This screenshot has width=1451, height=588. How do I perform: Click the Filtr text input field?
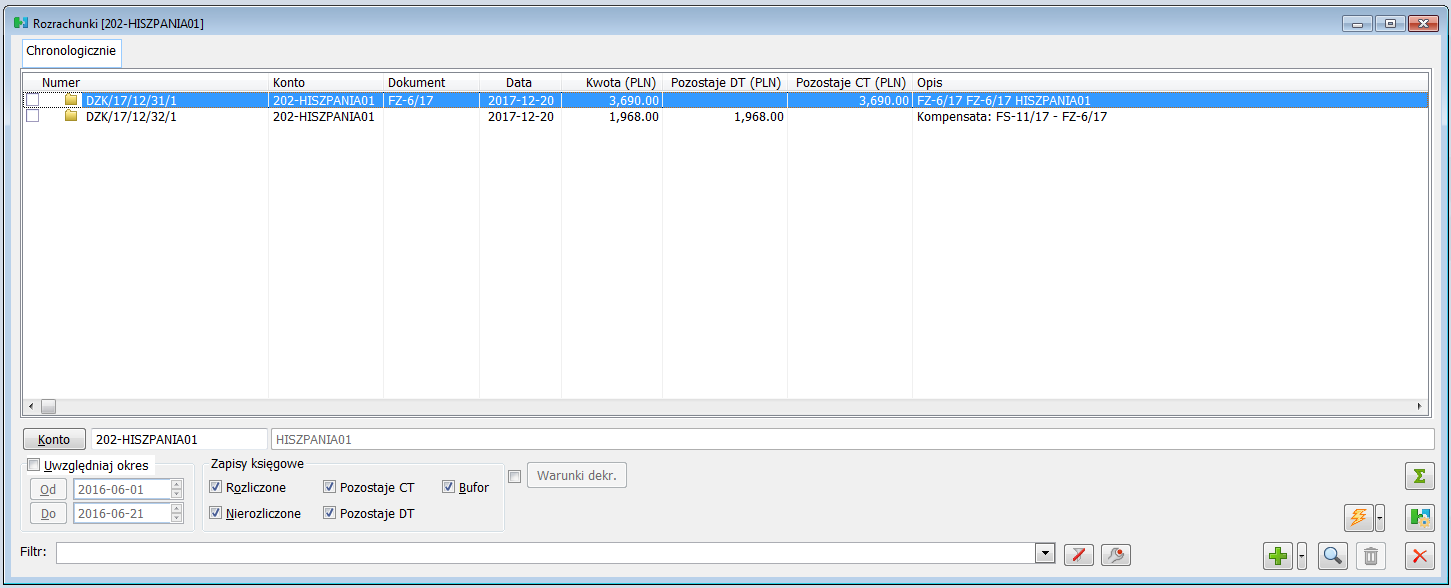[x=547, y=553]
